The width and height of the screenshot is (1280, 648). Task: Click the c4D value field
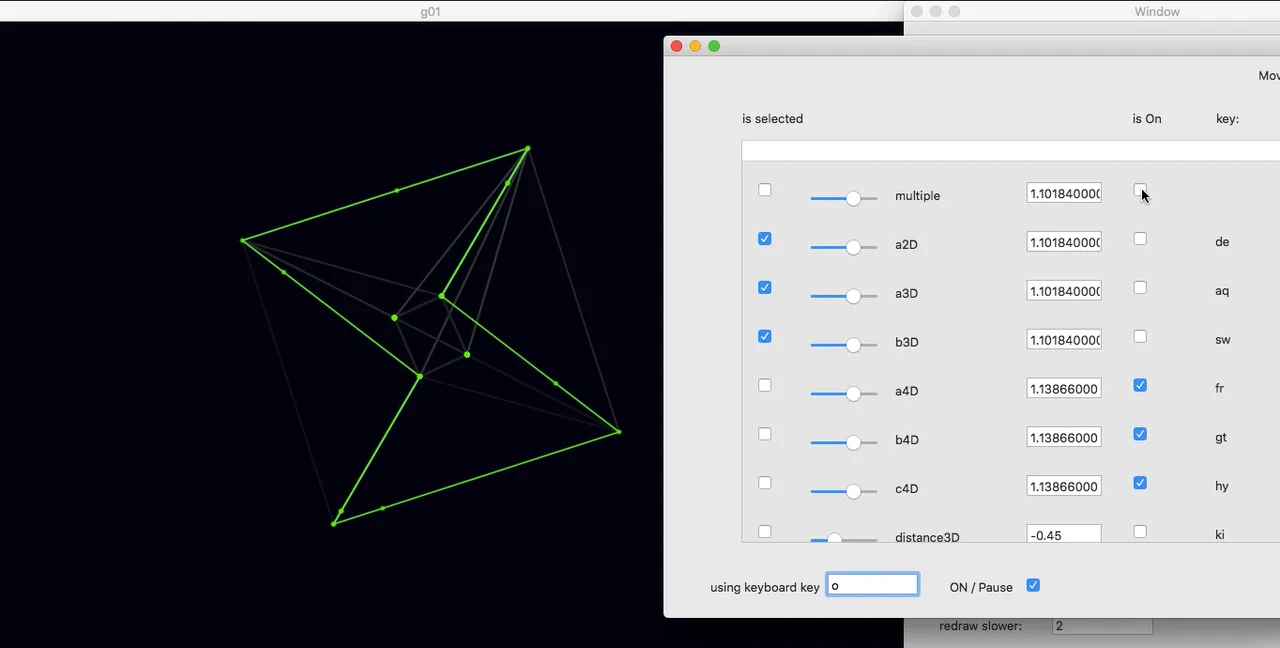[1064, 486]
